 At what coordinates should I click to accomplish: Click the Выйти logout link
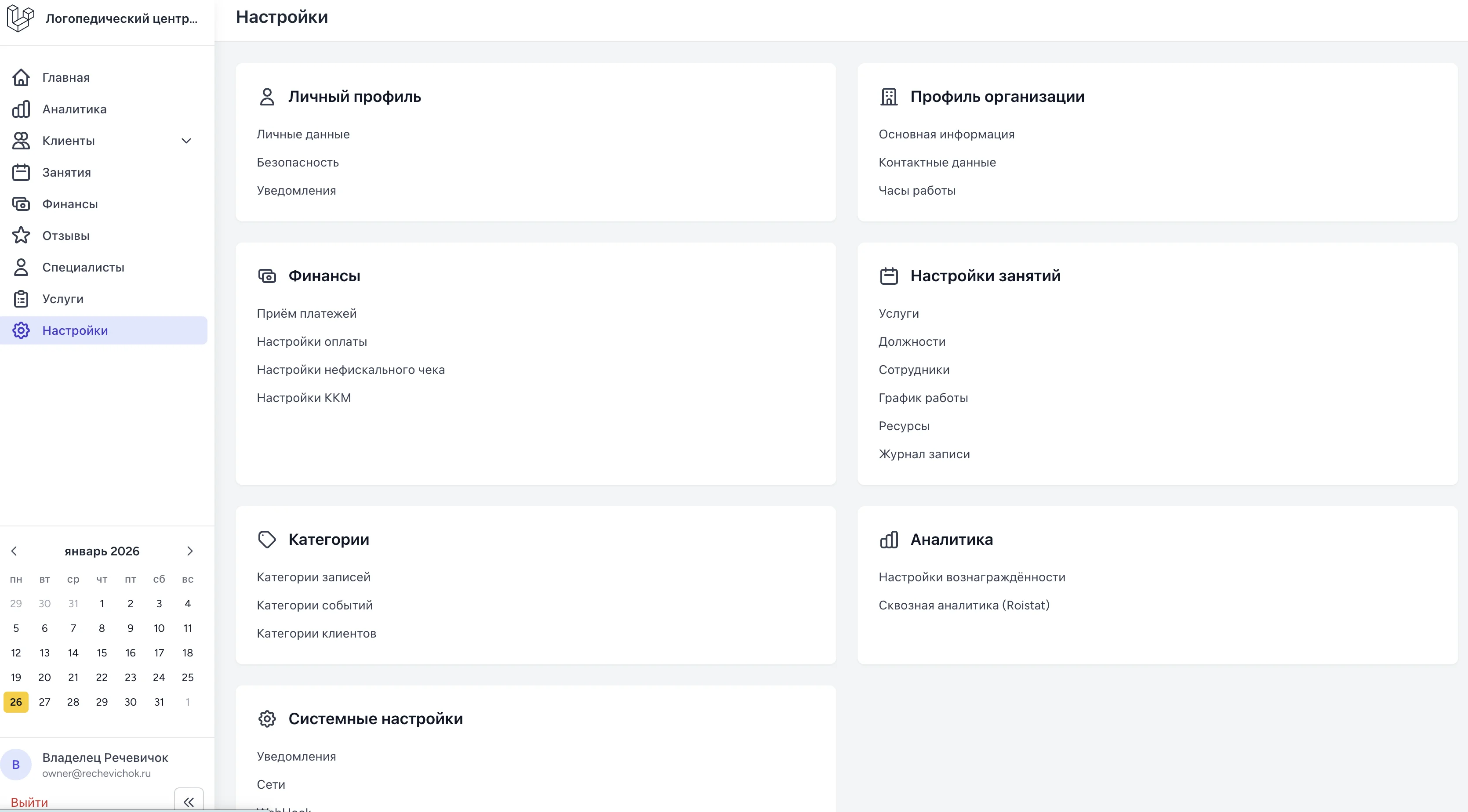(x=29, y=802)
